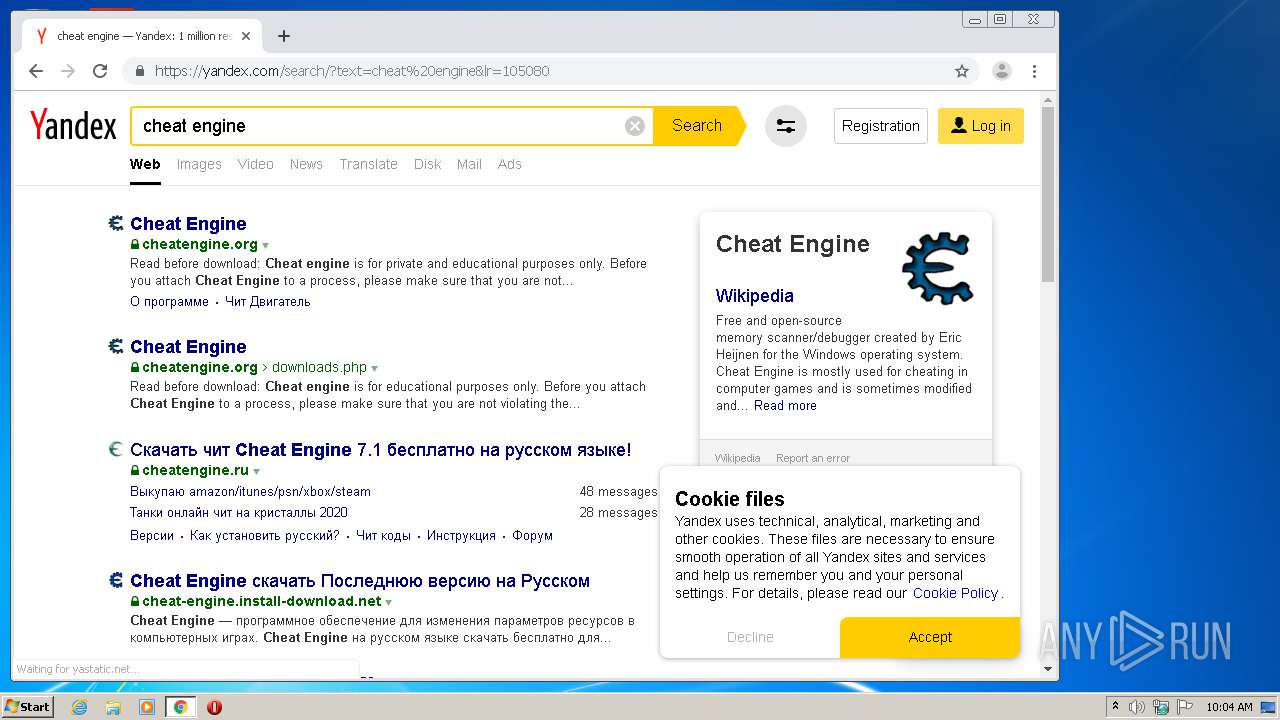Open the Скачать чит Cheat Engine 7.1 result

(381, 450)
